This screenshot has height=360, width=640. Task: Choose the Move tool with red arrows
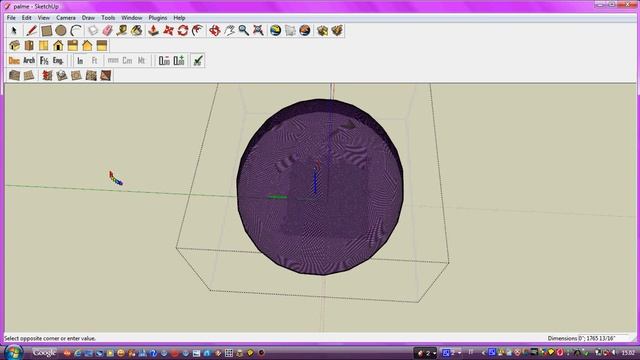tap(168, 31)
